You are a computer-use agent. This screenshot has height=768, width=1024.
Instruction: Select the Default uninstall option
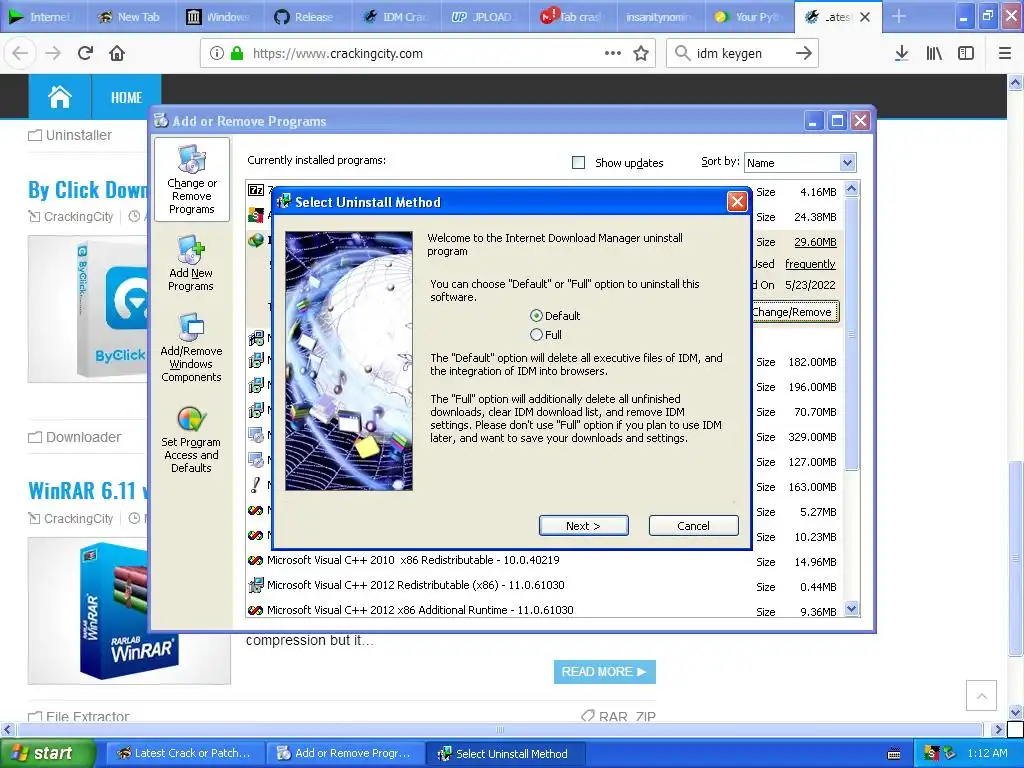(536, 315)
